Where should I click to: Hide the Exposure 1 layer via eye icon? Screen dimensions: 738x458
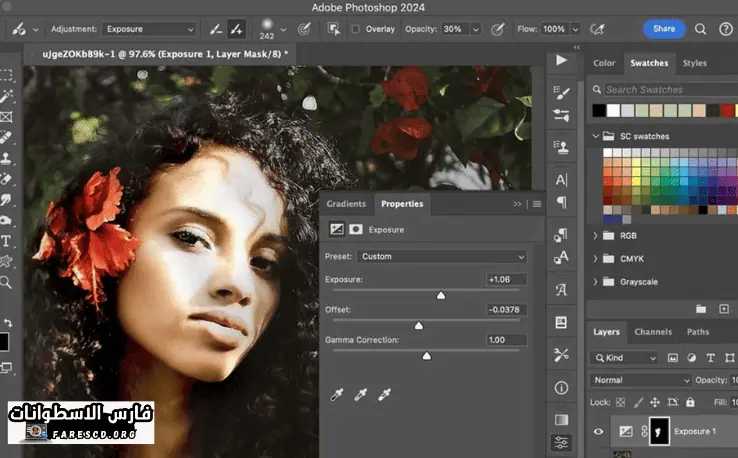599,431
